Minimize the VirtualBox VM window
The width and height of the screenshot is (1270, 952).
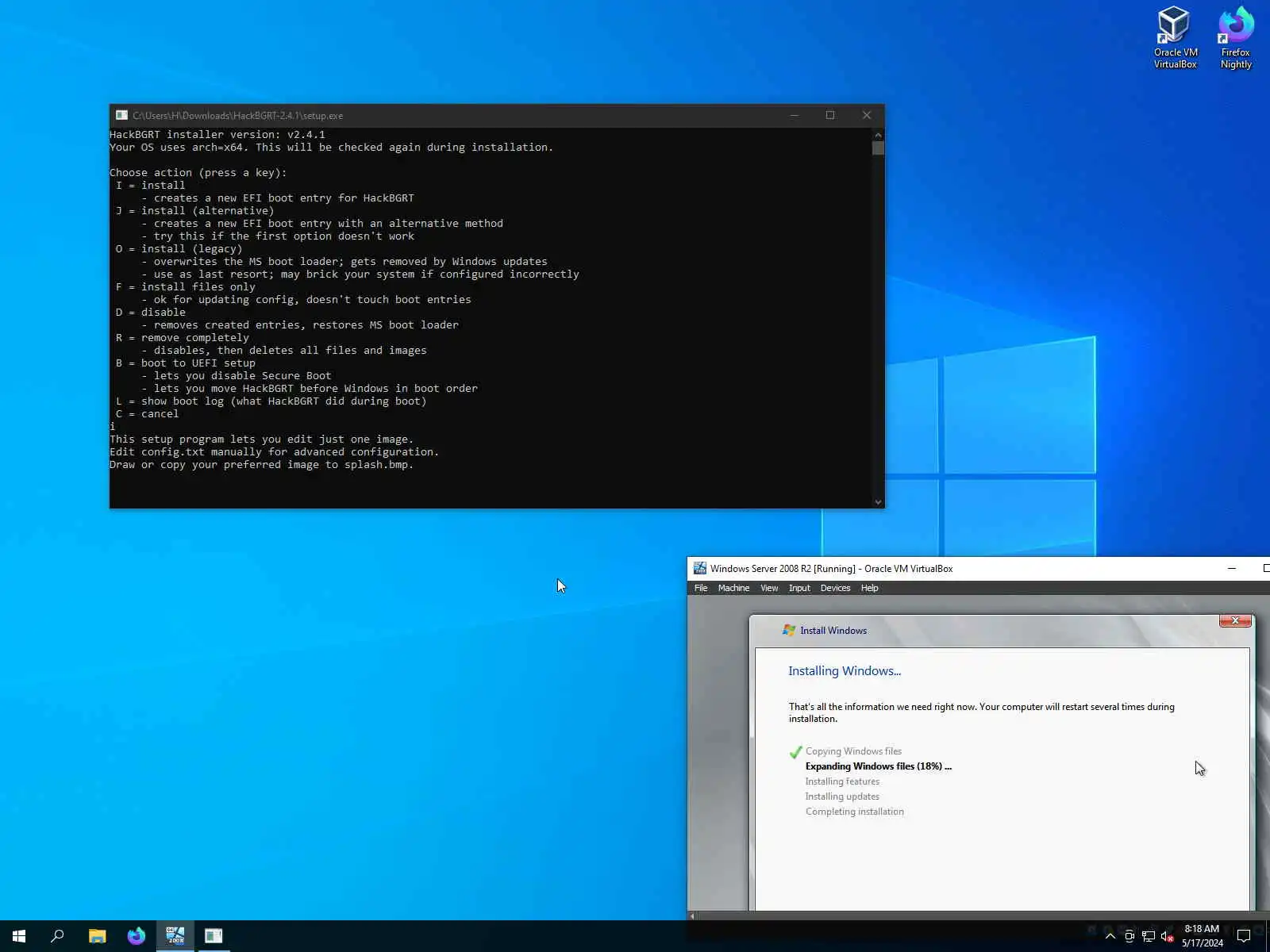pyautogui.click(x=1232, y=568)
